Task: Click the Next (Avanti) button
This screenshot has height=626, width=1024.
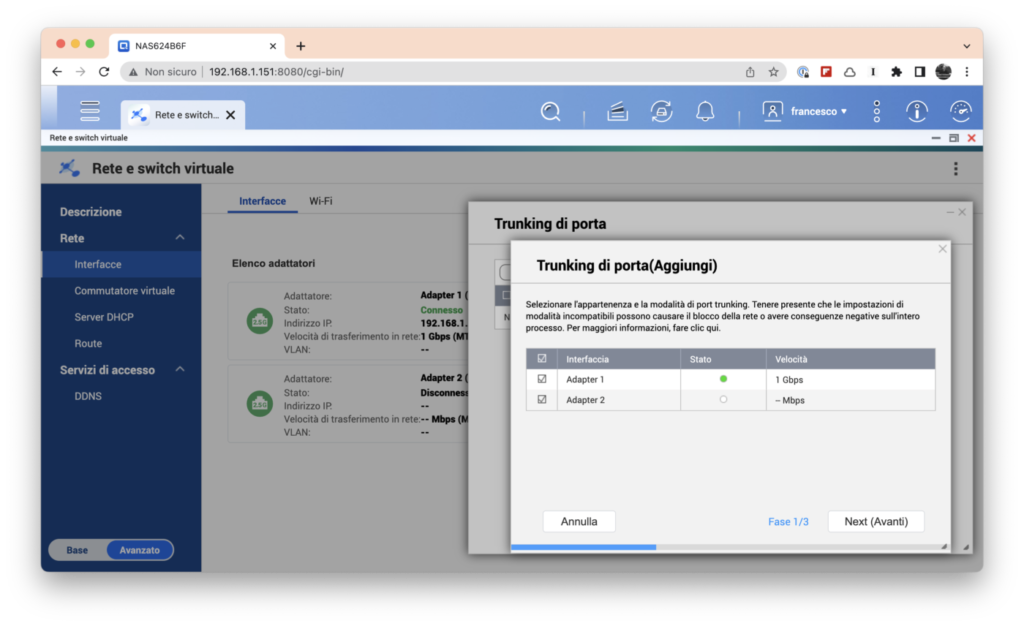Action: 876,522
